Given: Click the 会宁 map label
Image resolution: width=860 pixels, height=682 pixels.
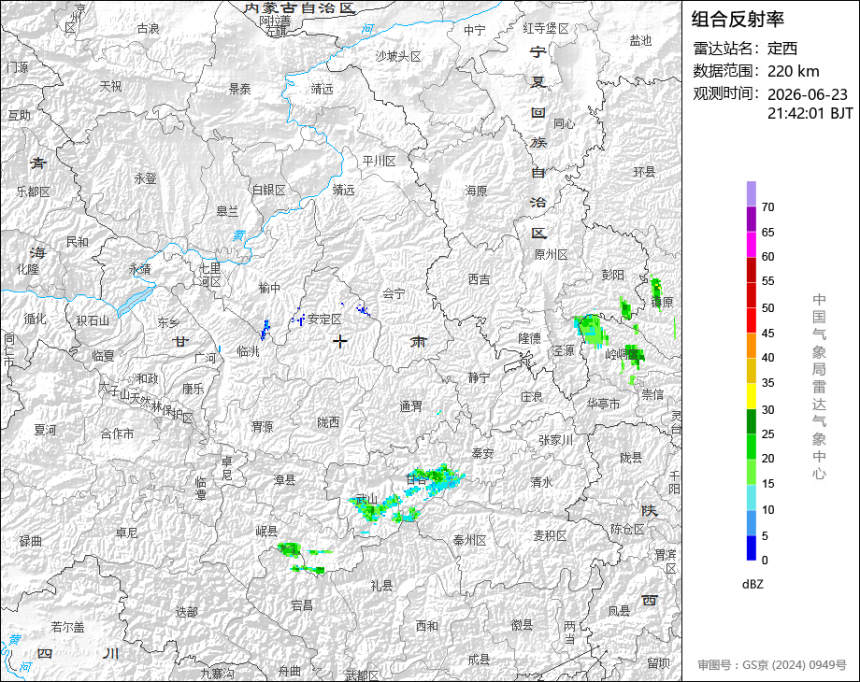Looking at the screenshot, I should point(393,294).
